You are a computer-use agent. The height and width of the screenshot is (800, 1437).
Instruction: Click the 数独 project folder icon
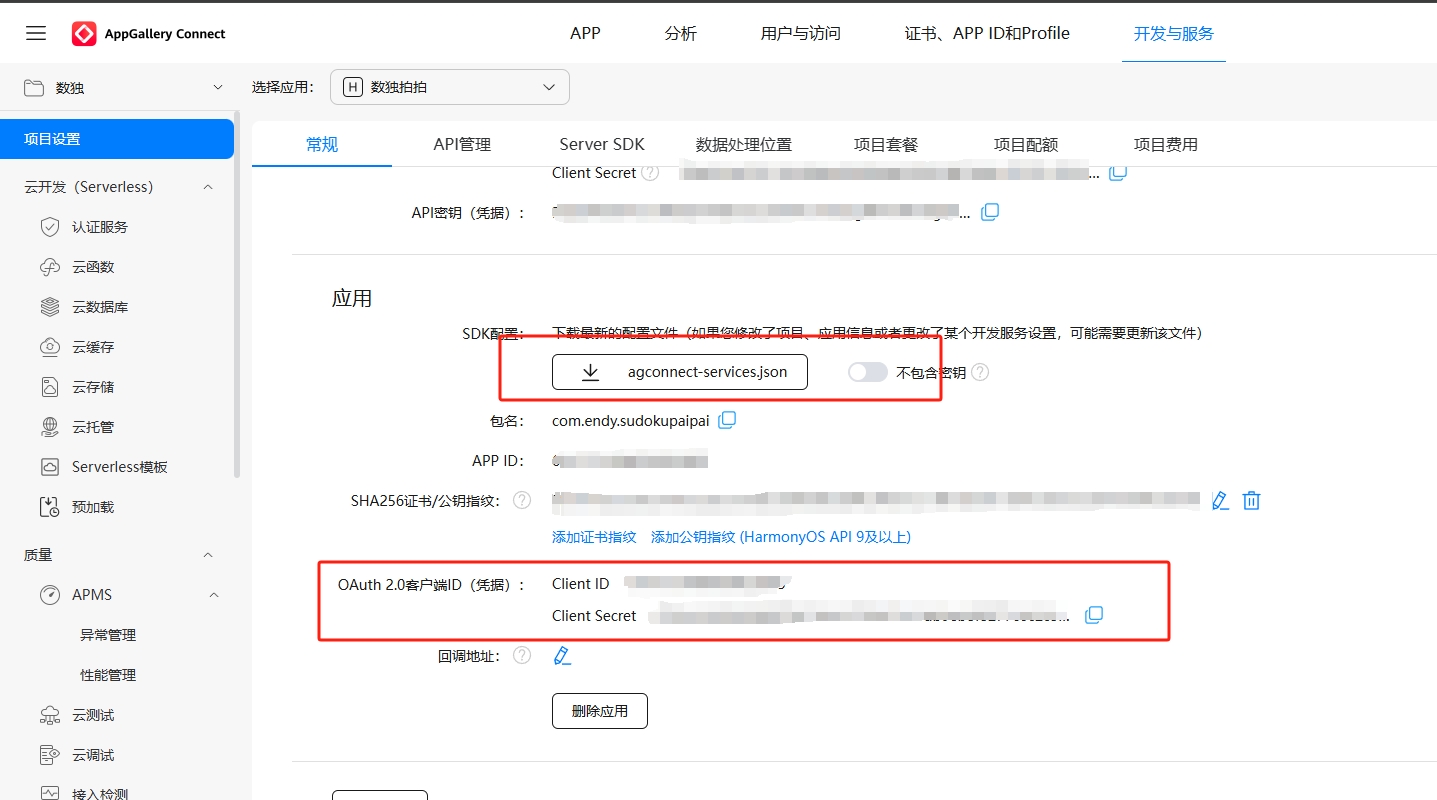[x=34, y=88]
